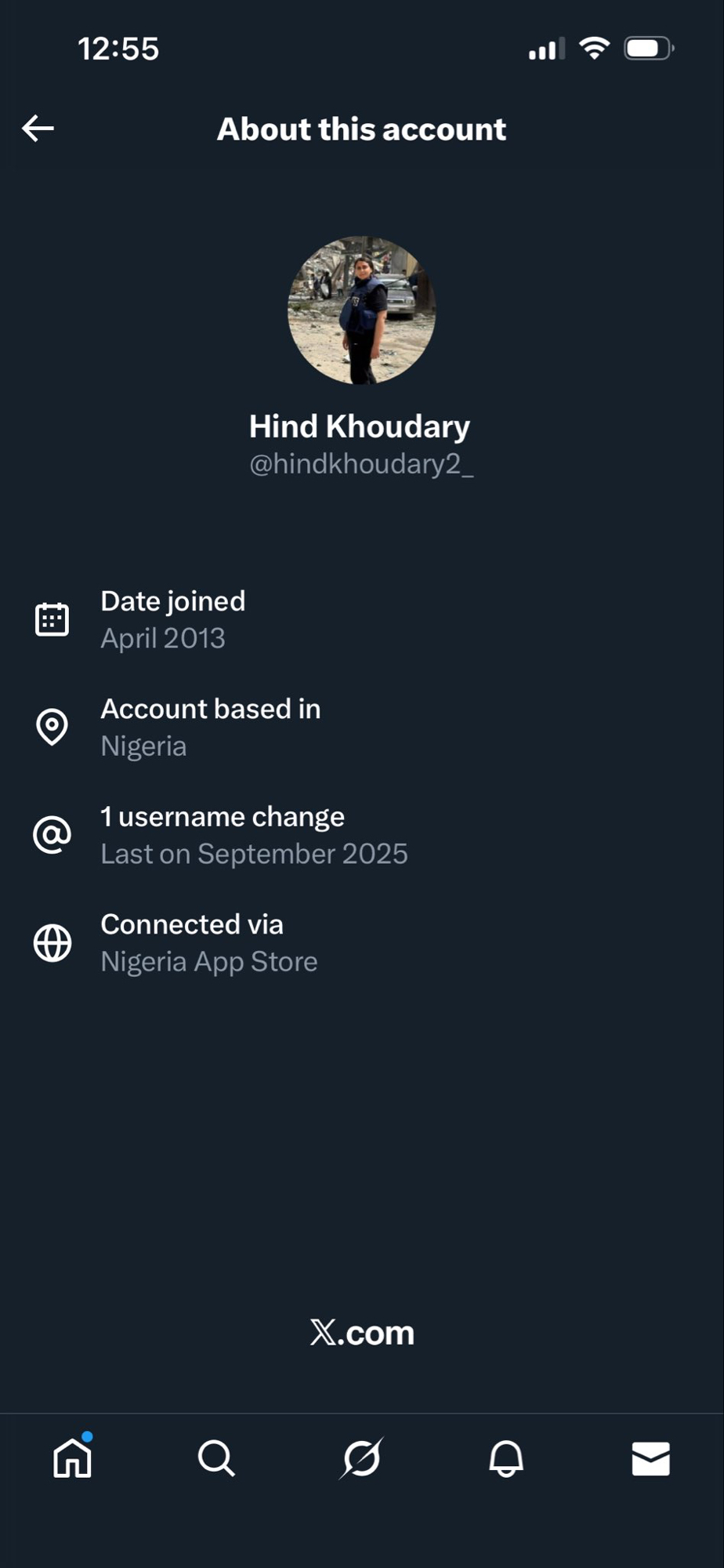Select the Date joined April 2013 row
The image size is (724, 1568).
[173, 619]
